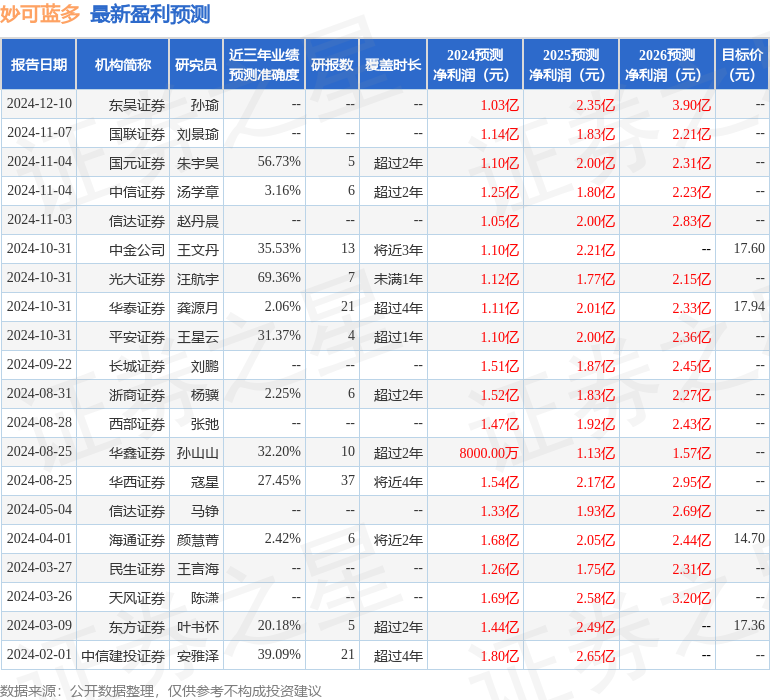Click coverage 未满1年

click(398, 279)
